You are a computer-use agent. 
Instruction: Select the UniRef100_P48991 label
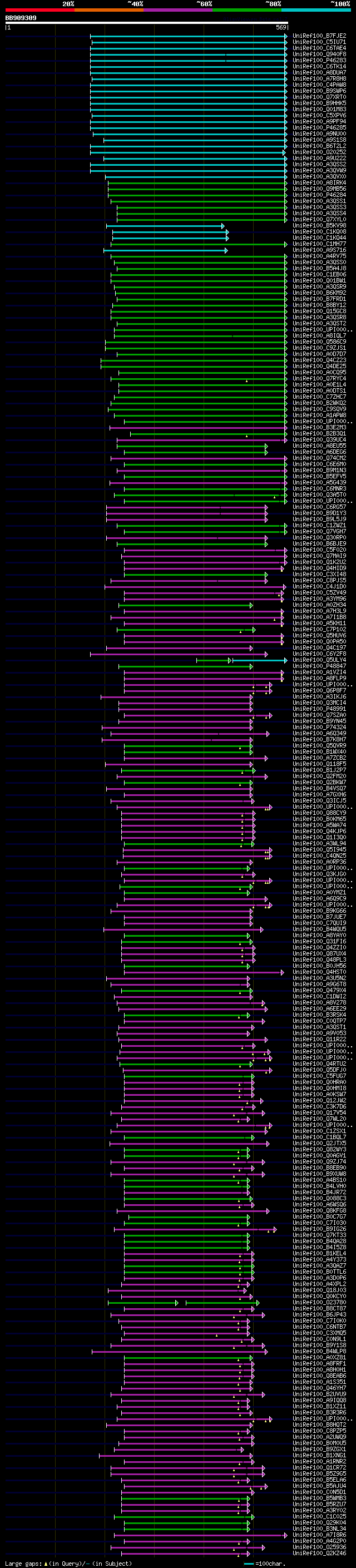coord(319,709)
